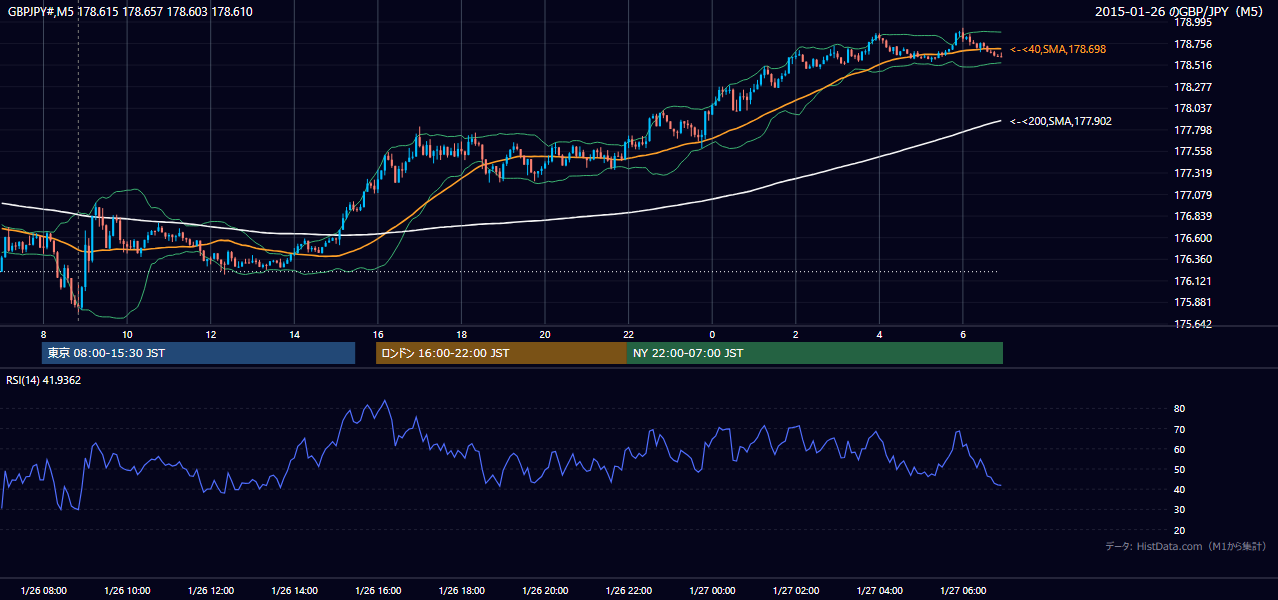Screen dimensions: 1278x600
Task: Click hour label 14 under price chart
Action: (294, 334)
